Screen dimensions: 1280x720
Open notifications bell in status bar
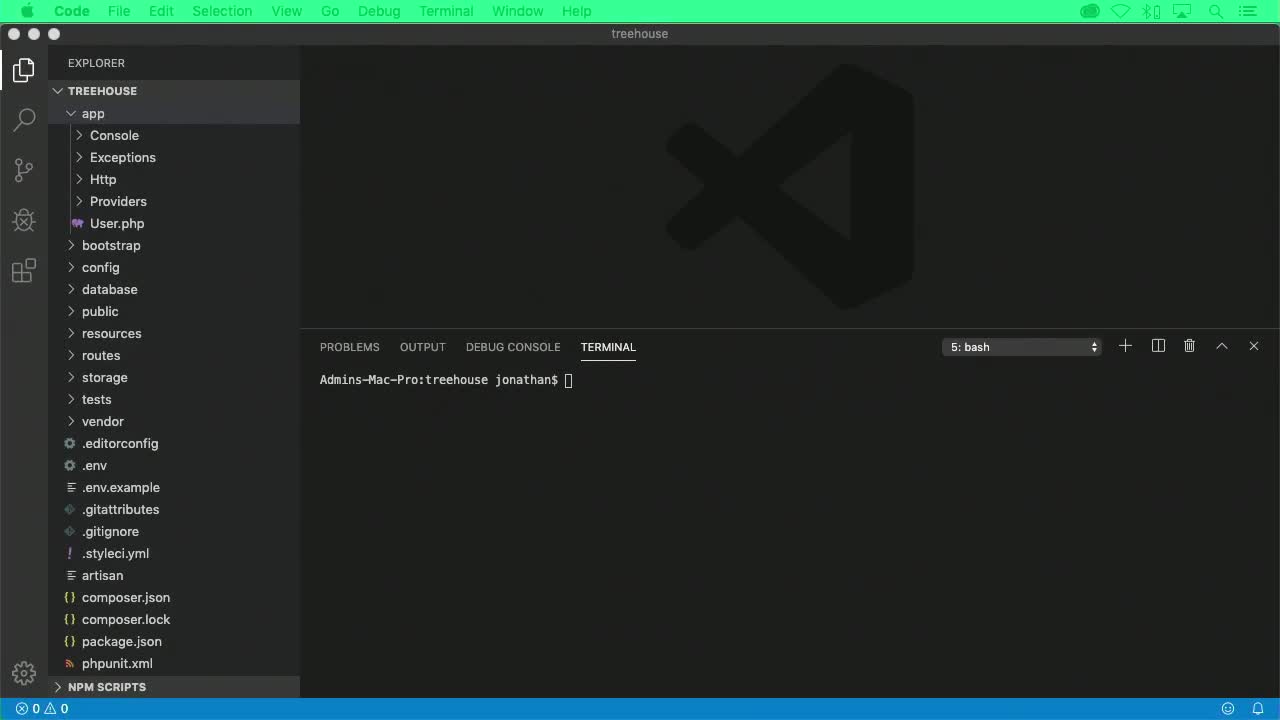click(1258, 709)
